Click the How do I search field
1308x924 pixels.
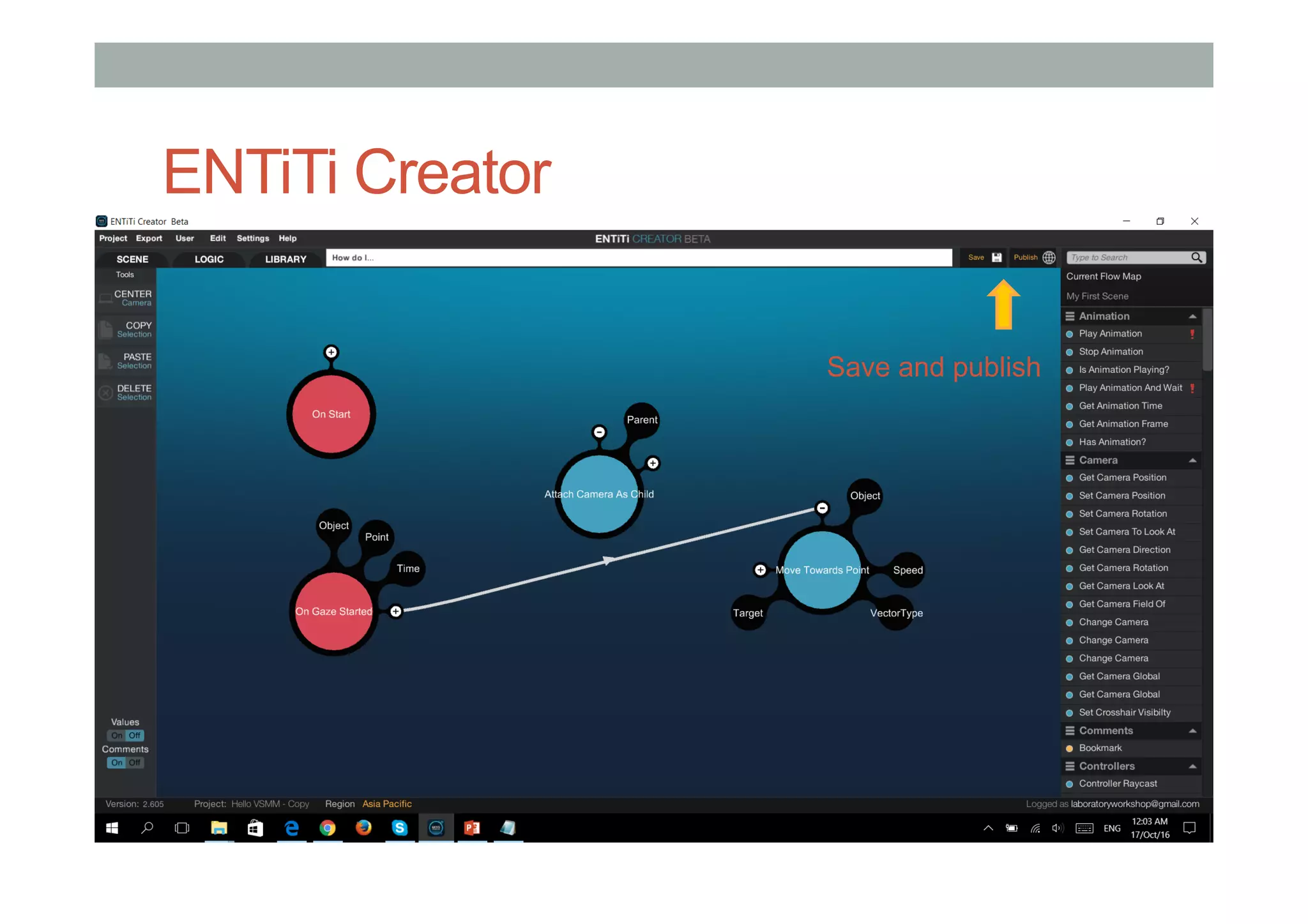click(639, 258)
